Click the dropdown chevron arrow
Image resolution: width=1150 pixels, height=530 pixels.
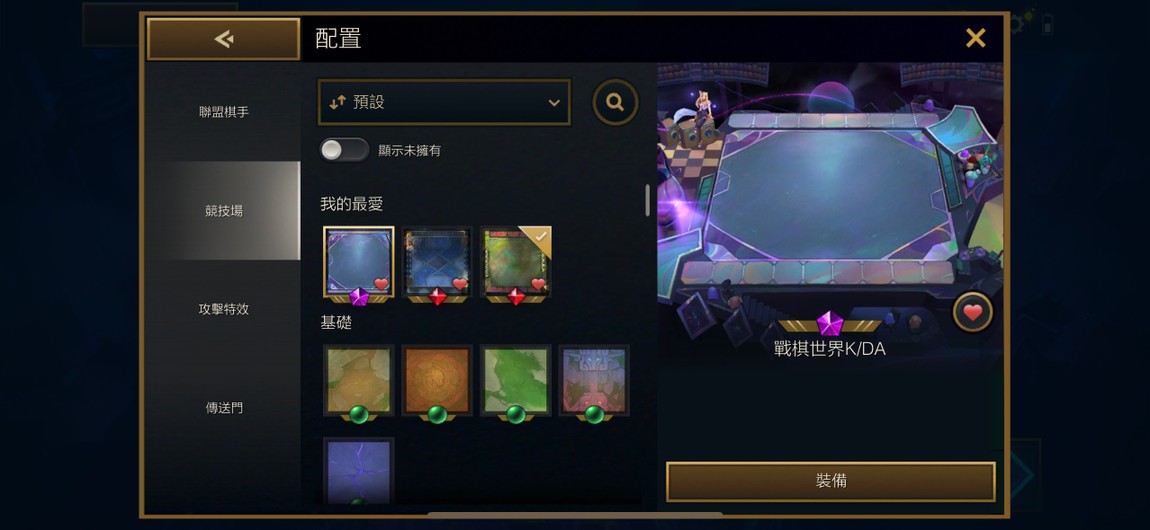pos(554,103)
